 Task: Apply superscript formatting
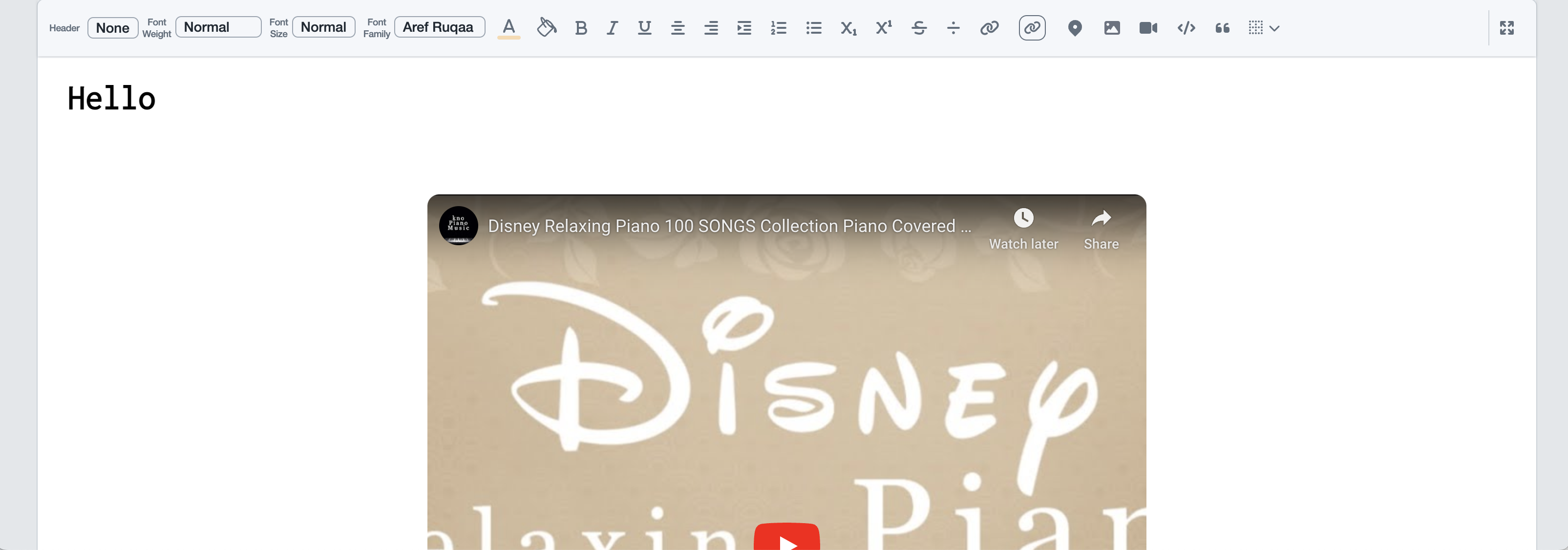(x=883, y=28)
